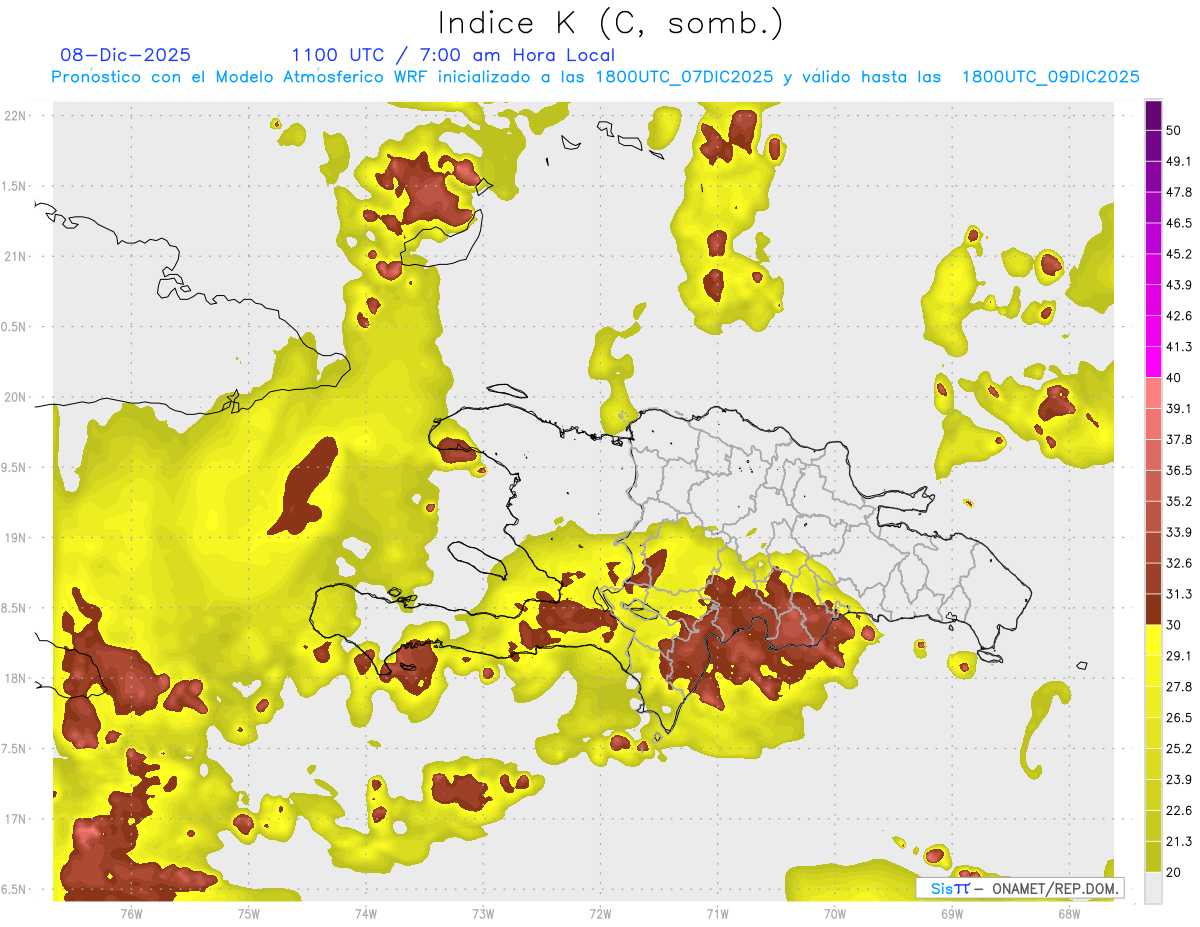Click the legend value 23.9

click(x=1179, y=780)
